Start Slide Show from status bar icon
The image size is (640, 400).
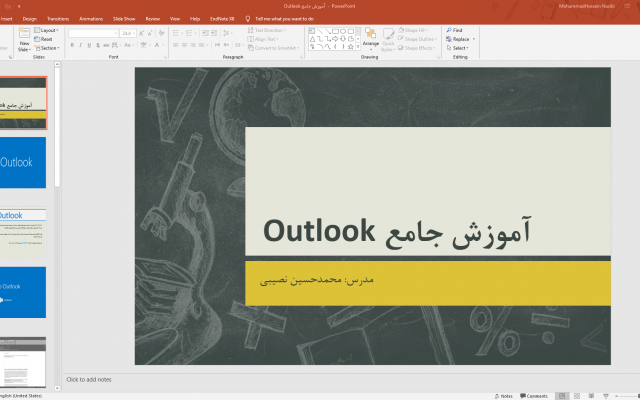606,396
